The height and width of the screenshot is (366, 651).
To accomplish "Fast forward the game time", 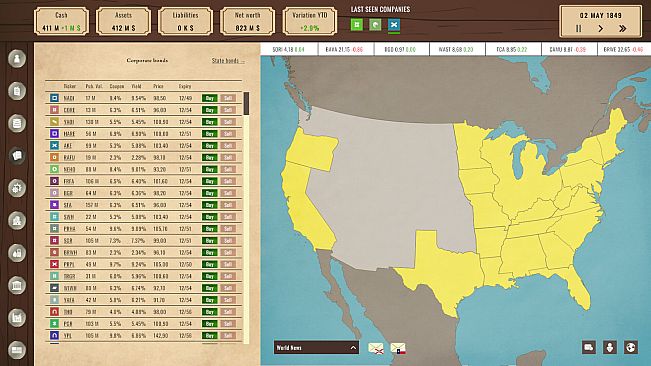I will pos(622,29).
